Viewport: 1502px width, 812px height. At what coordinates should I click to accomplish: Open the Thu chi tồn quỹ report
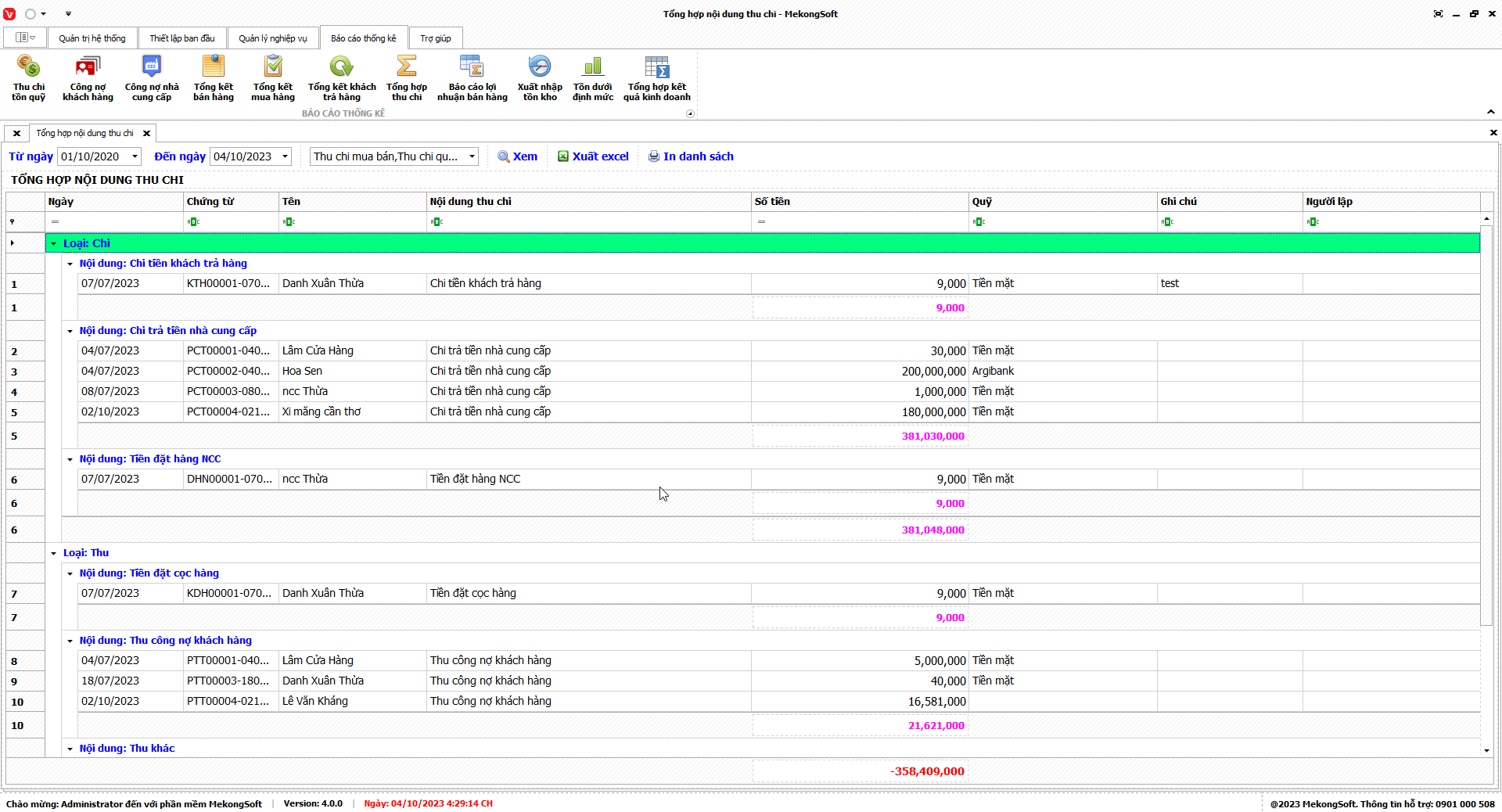point(28,78)
